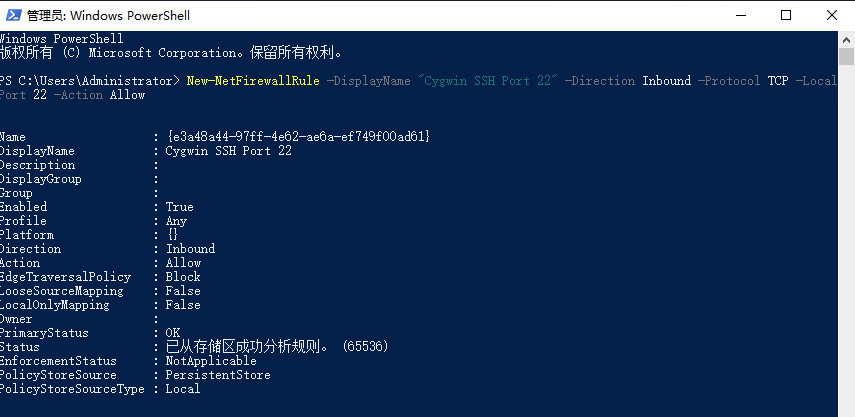Close the Windows PowerShell window
The height and width of the screenshot is (417, 855).
pos(832,15)
